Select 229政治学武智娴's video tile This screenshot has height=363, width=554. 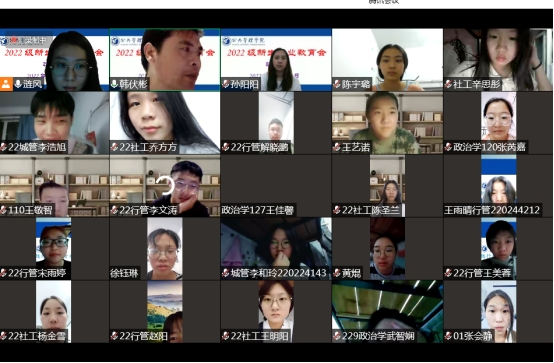point(387,312)
